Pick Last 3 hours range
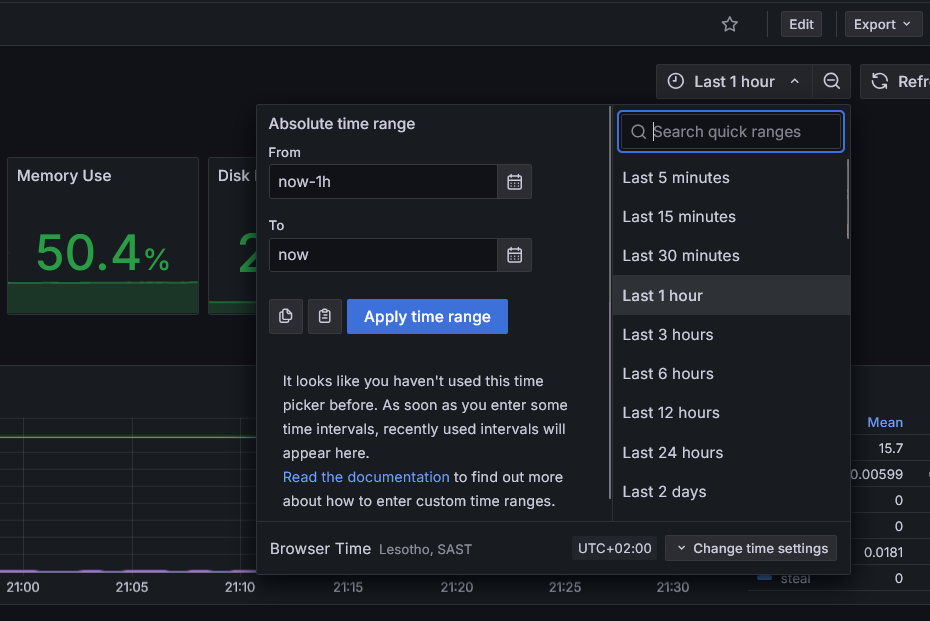This screenshot has height=621, width=930. pyautogui.click(x=668, y=335)
